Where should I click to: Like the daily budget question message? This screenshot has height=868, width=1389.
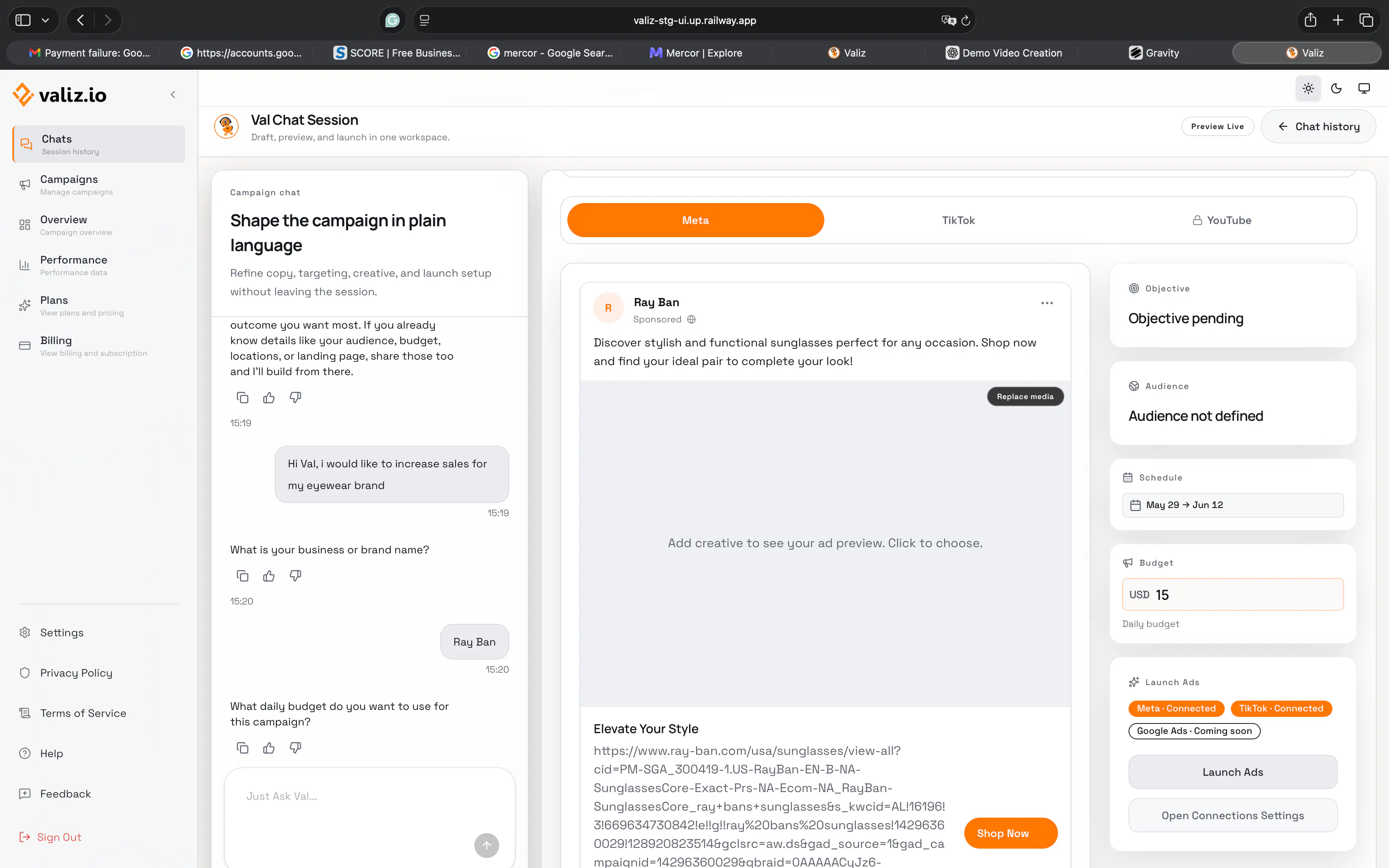click(x=269, y=747)
